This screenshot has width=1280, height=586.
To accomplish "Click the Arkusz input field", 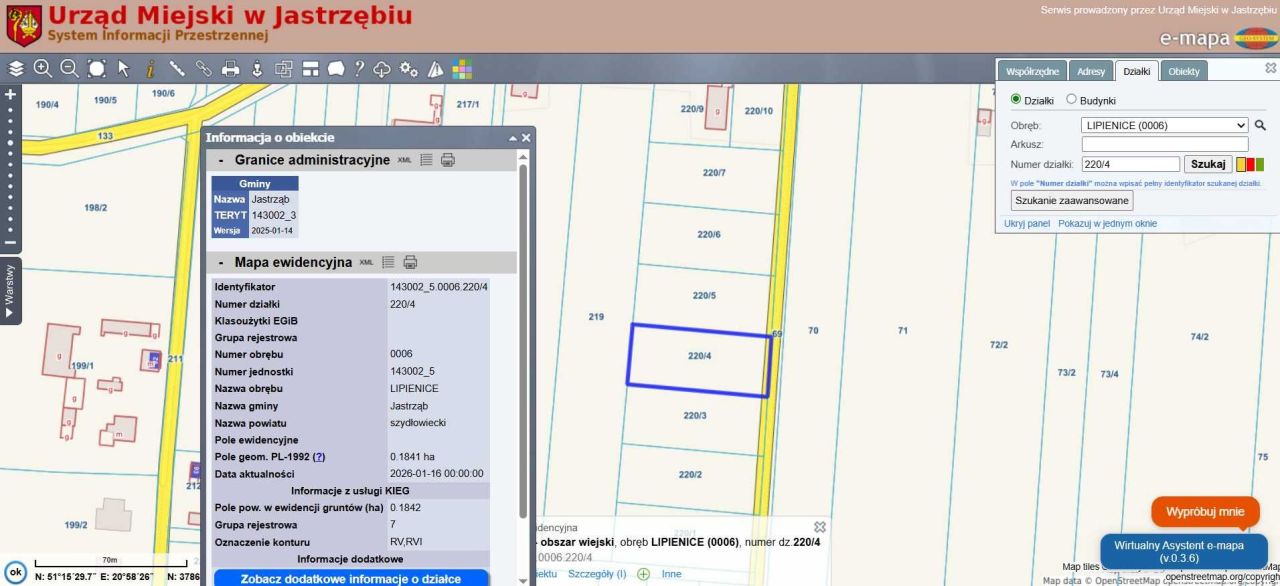I will coord(1165,145).
